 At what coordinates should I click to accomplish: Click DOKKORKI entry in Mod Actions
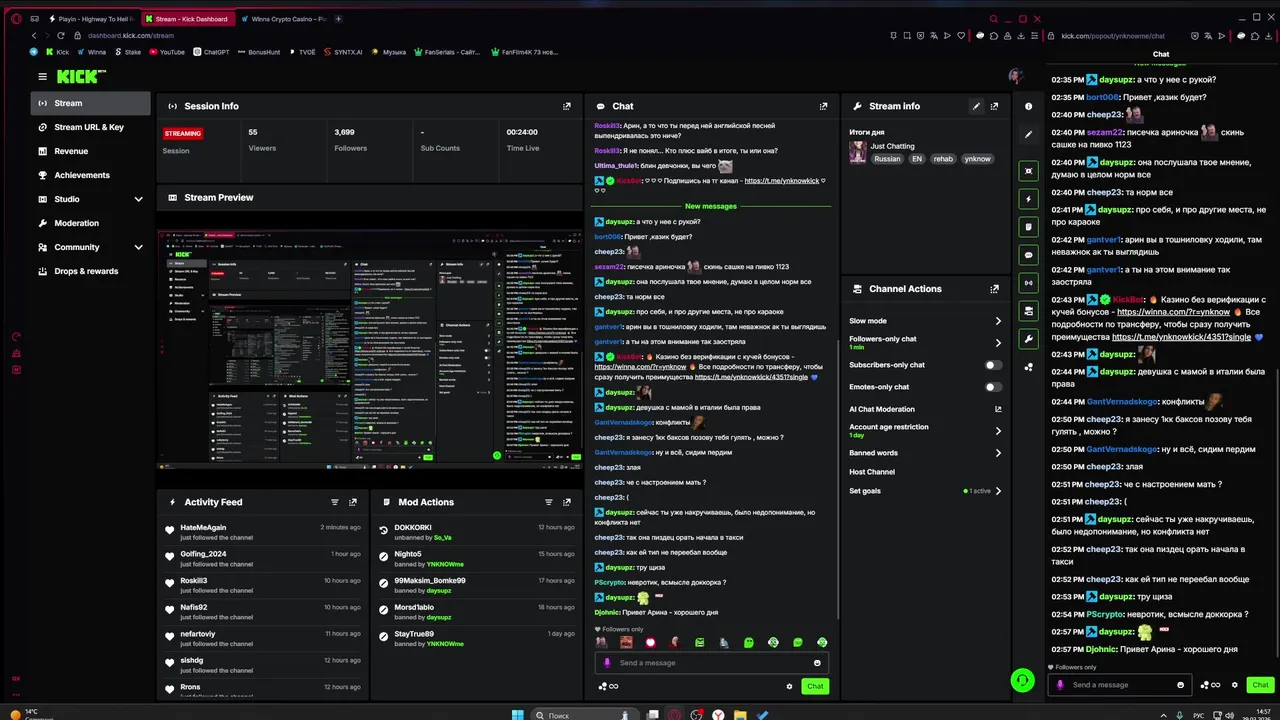(x=412, y=527)
